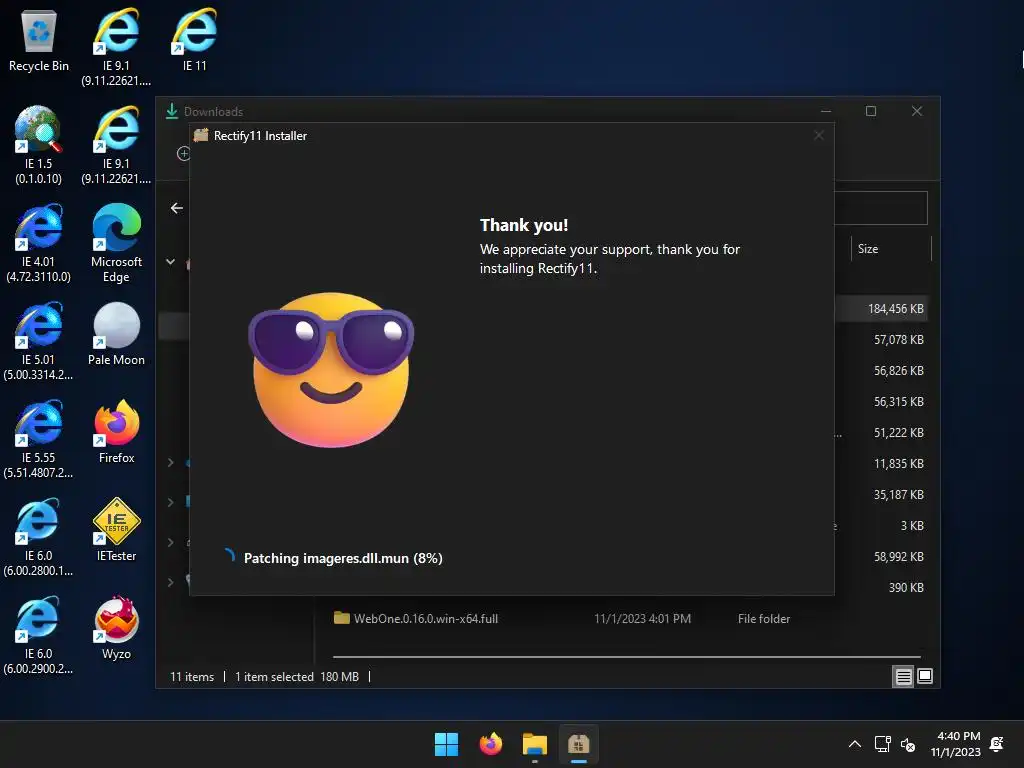This screenshot has height=768, width=1024.
Task: Open the IE 6.0 (6.00.2900) shortcut
Action: [39, 635]
